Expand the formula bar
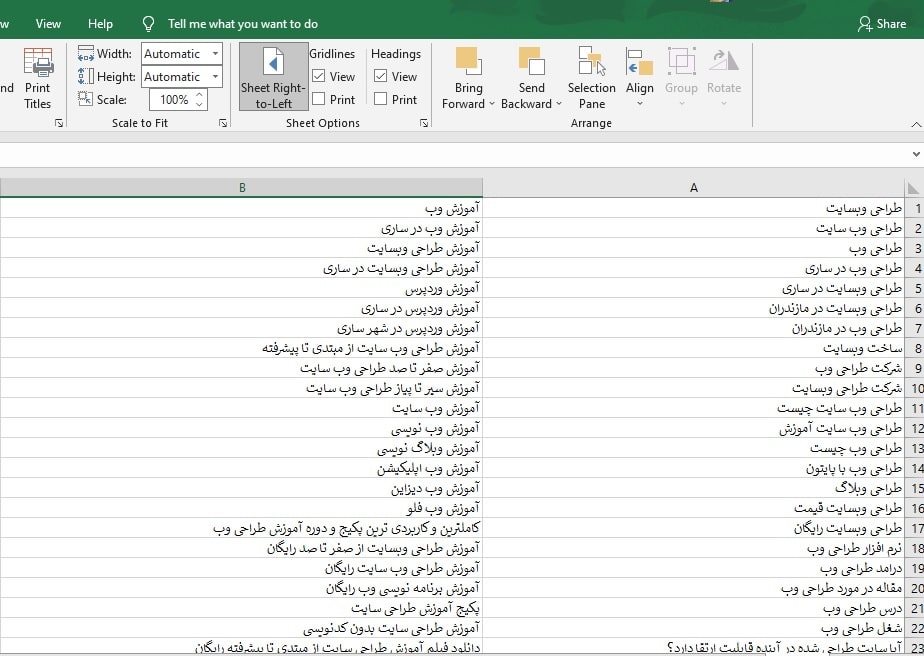 pos(916,154)
